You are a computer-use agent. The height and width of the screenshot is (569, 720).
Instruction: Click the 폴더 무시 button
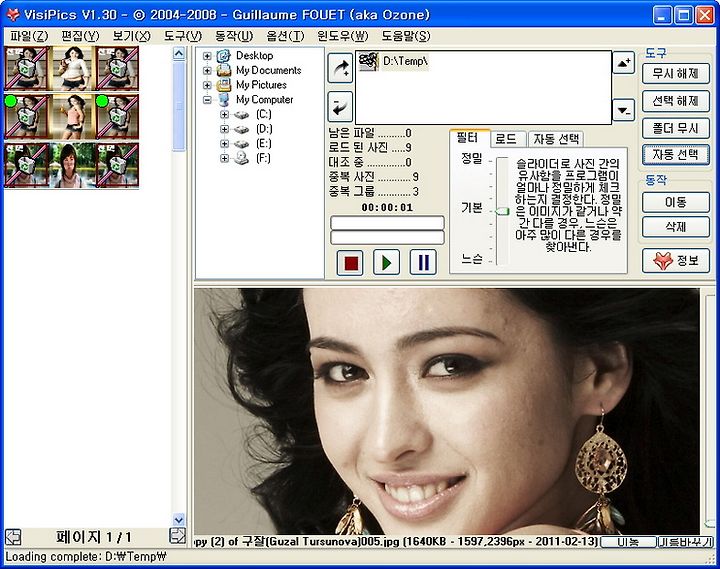click(x=675, y=128)
